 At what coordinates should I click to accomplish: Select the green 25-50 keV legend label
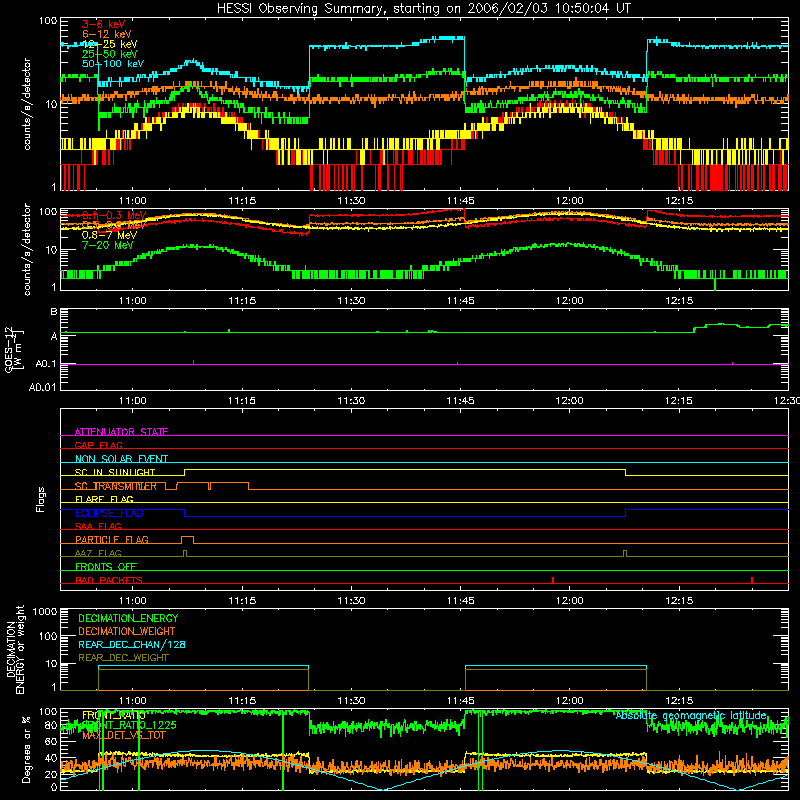[110, 54]
